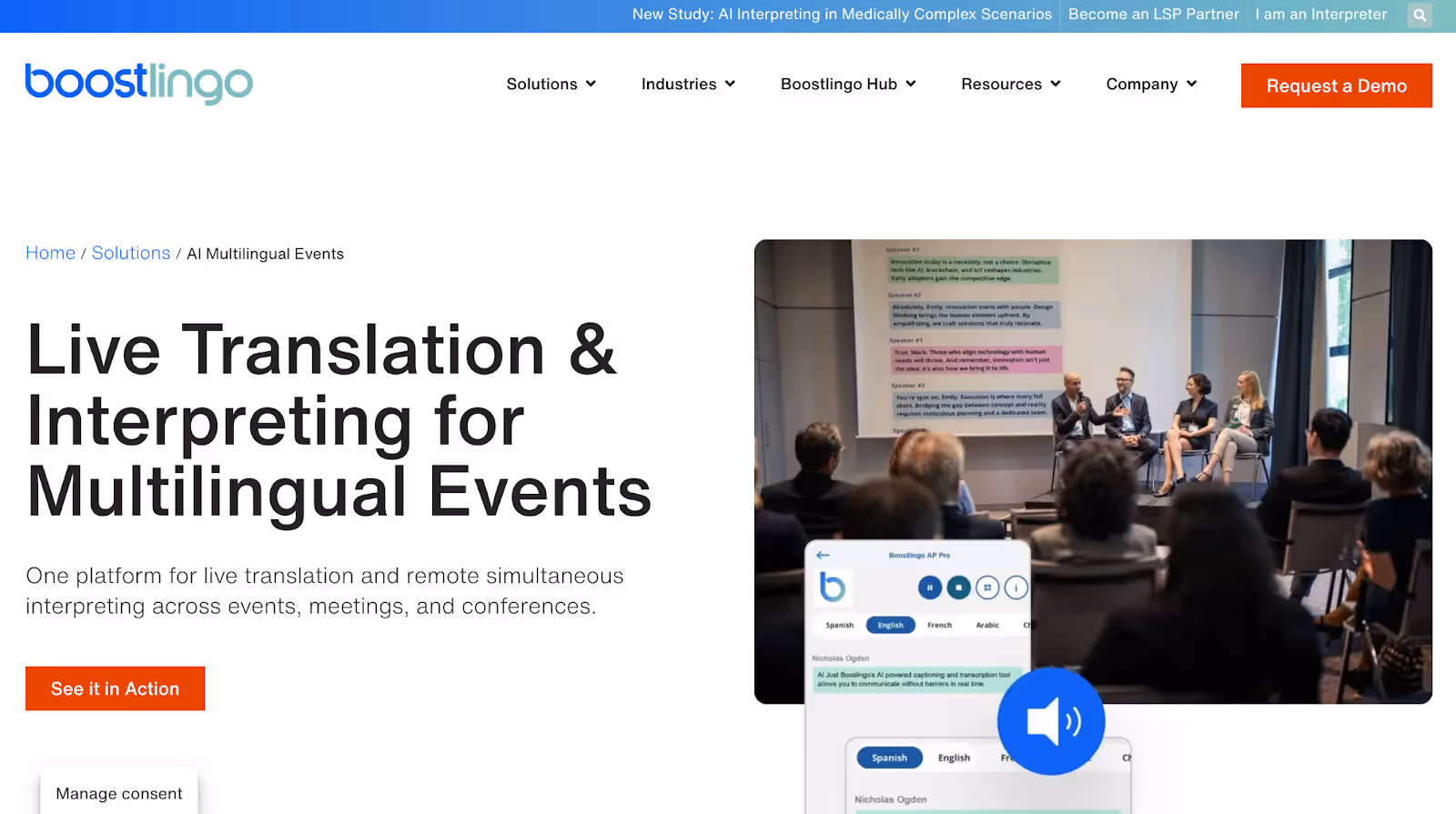The image size is (1456, 814).
Task: Click the blue speaker audio icon
Action: (1051, 721)
